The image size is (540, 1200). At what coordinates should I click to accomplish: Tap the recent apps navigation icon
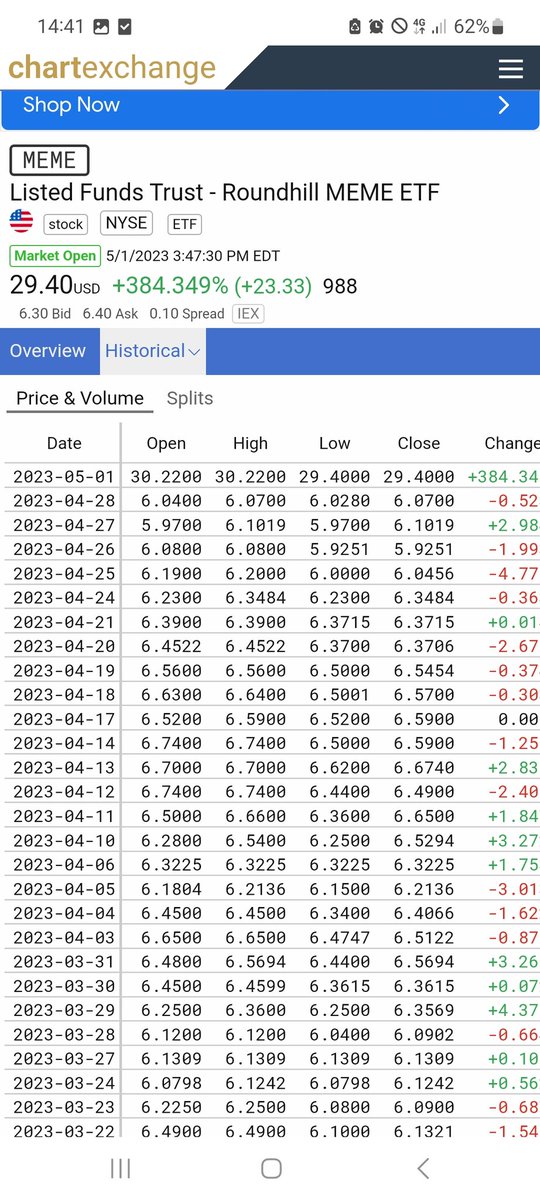click(x=120, y=1167)
